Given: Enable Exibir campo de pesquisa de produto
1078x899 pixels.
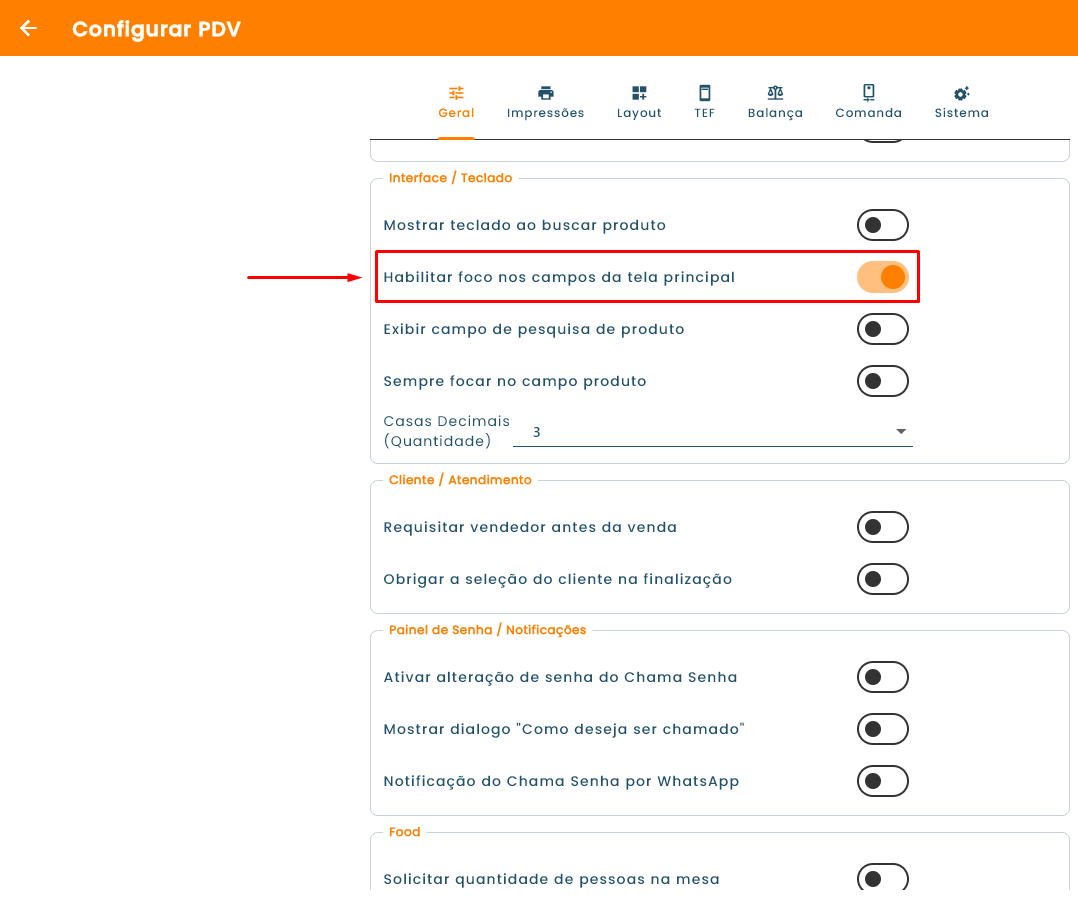Looking at the screenshot, I should (x=883, y=329).
